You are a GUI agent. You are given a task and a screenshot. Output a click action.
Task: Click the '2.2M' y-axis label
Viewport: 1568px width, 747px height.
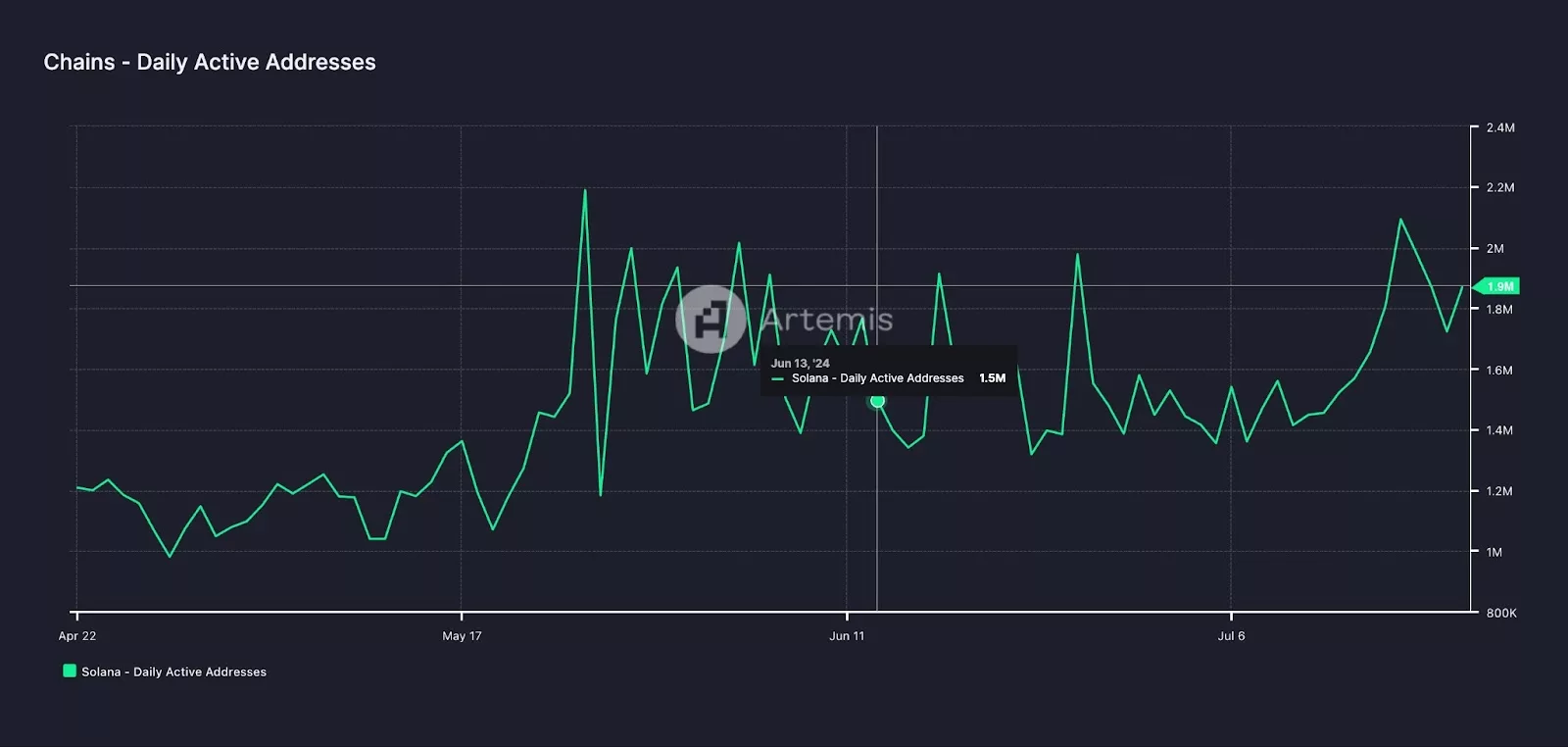click(x=1500, y=187)
